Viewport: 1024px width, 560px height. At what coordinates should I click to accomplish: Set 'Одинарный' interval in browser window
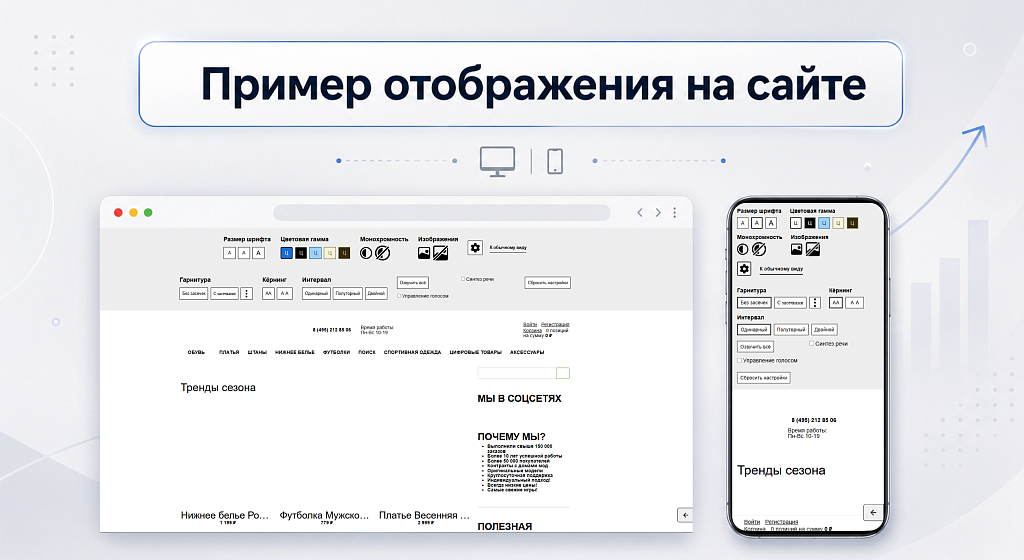coord(316,294)
